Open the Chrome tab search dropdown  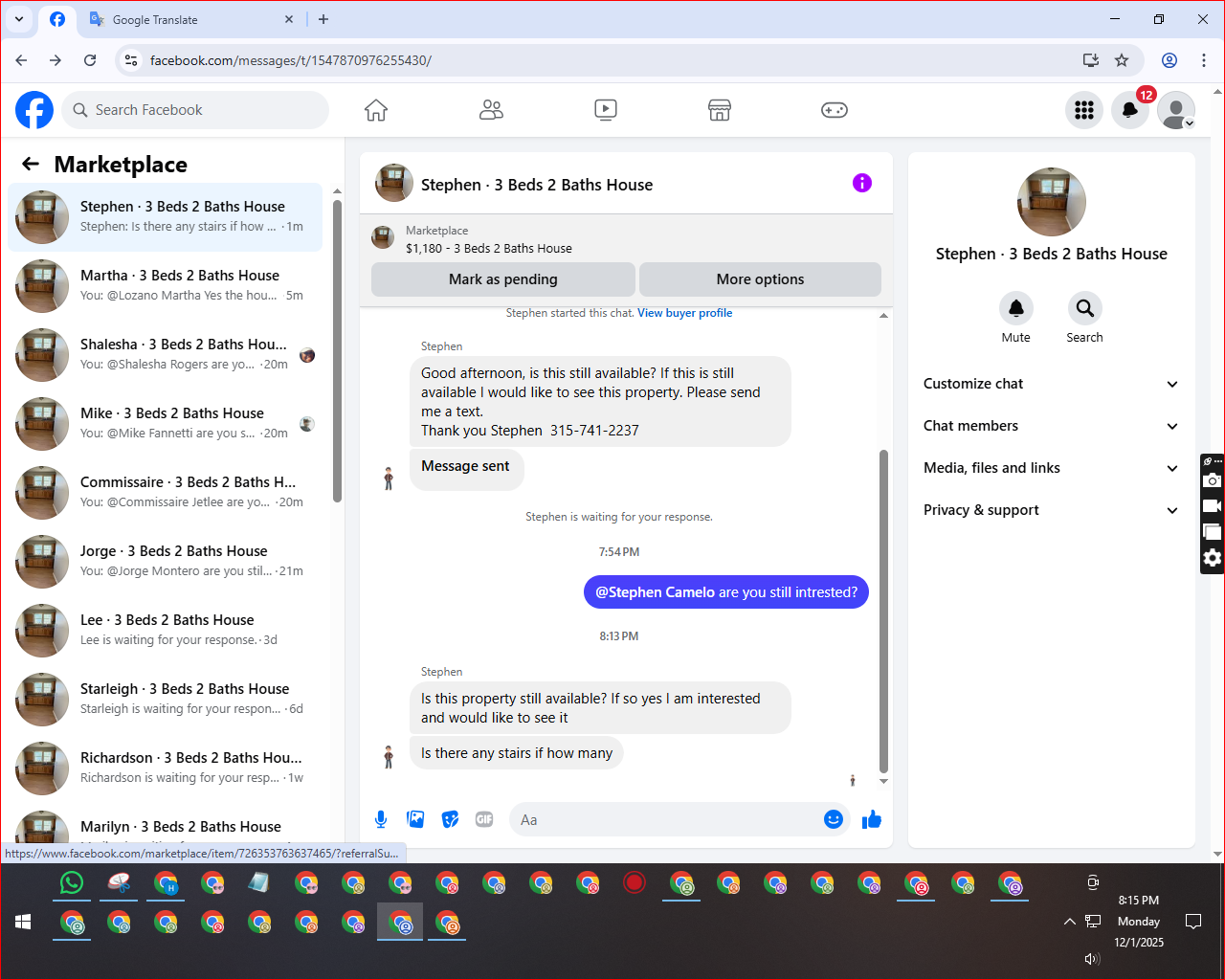coord(19,19)
